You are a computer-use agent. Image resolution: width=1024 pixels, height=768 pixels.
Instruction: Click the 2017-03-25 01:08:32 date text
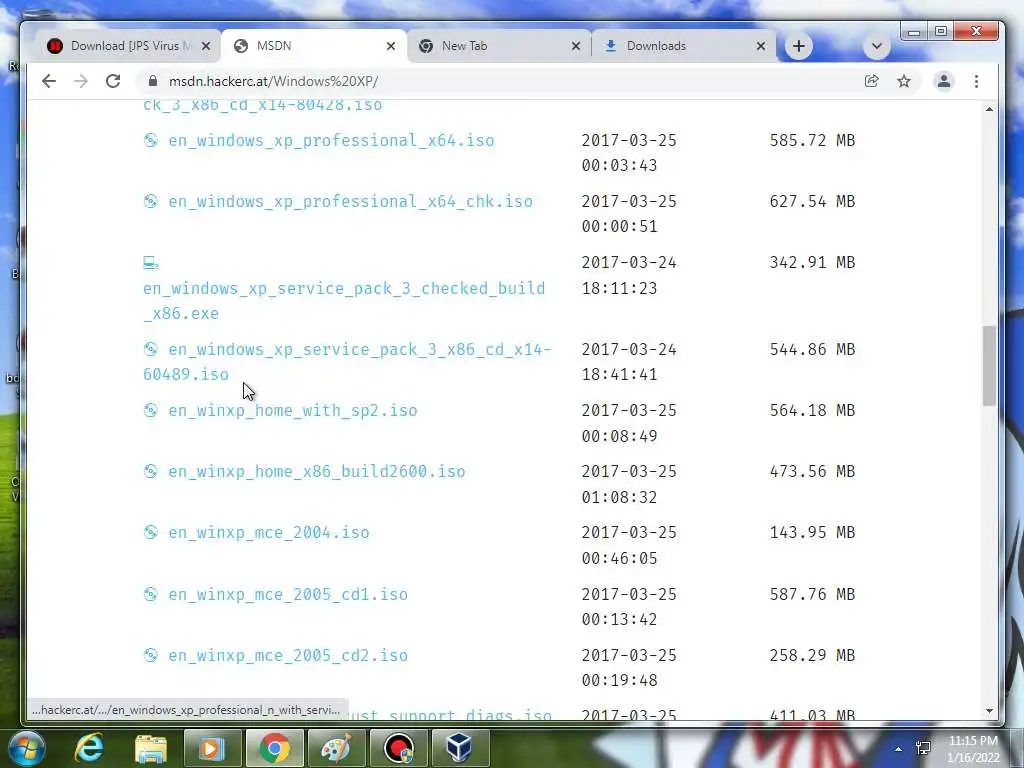(x=629, y=484)
